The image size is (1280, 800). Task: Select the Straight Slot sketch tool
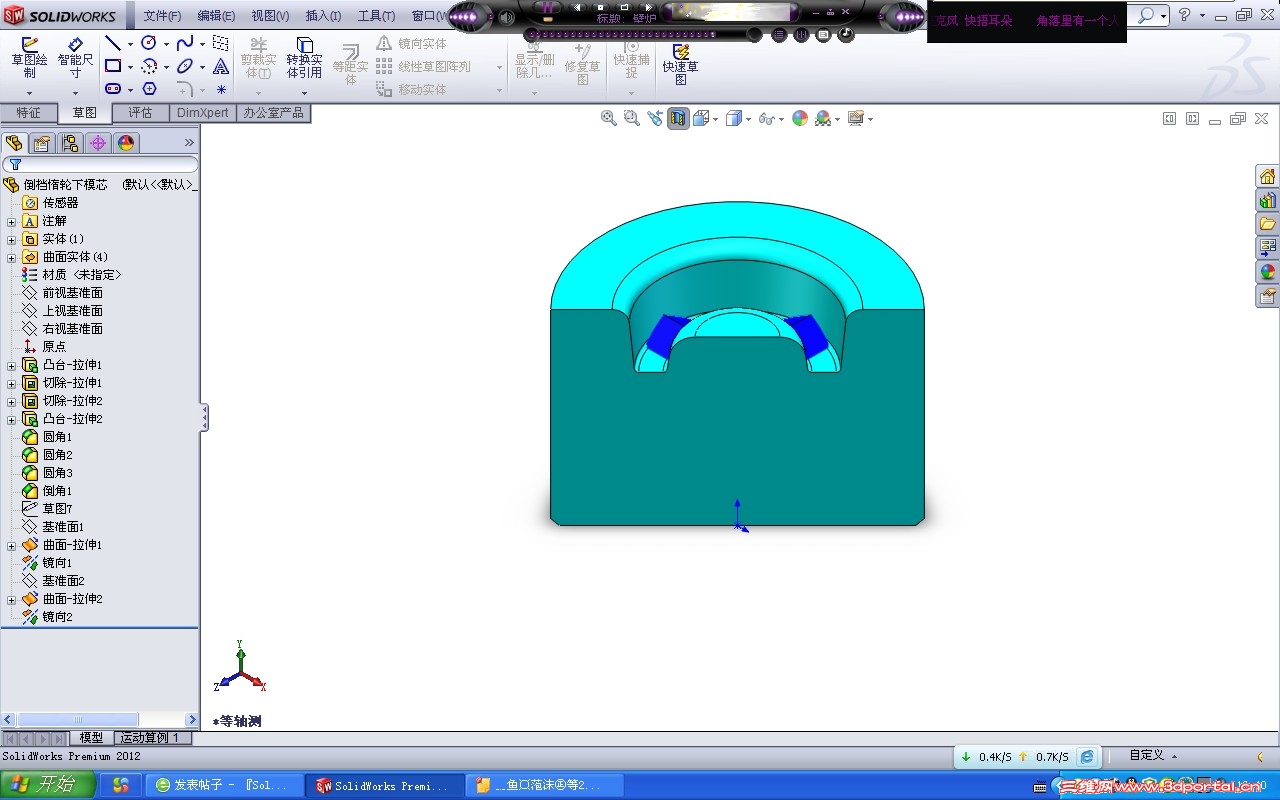(x=113, y=89)
